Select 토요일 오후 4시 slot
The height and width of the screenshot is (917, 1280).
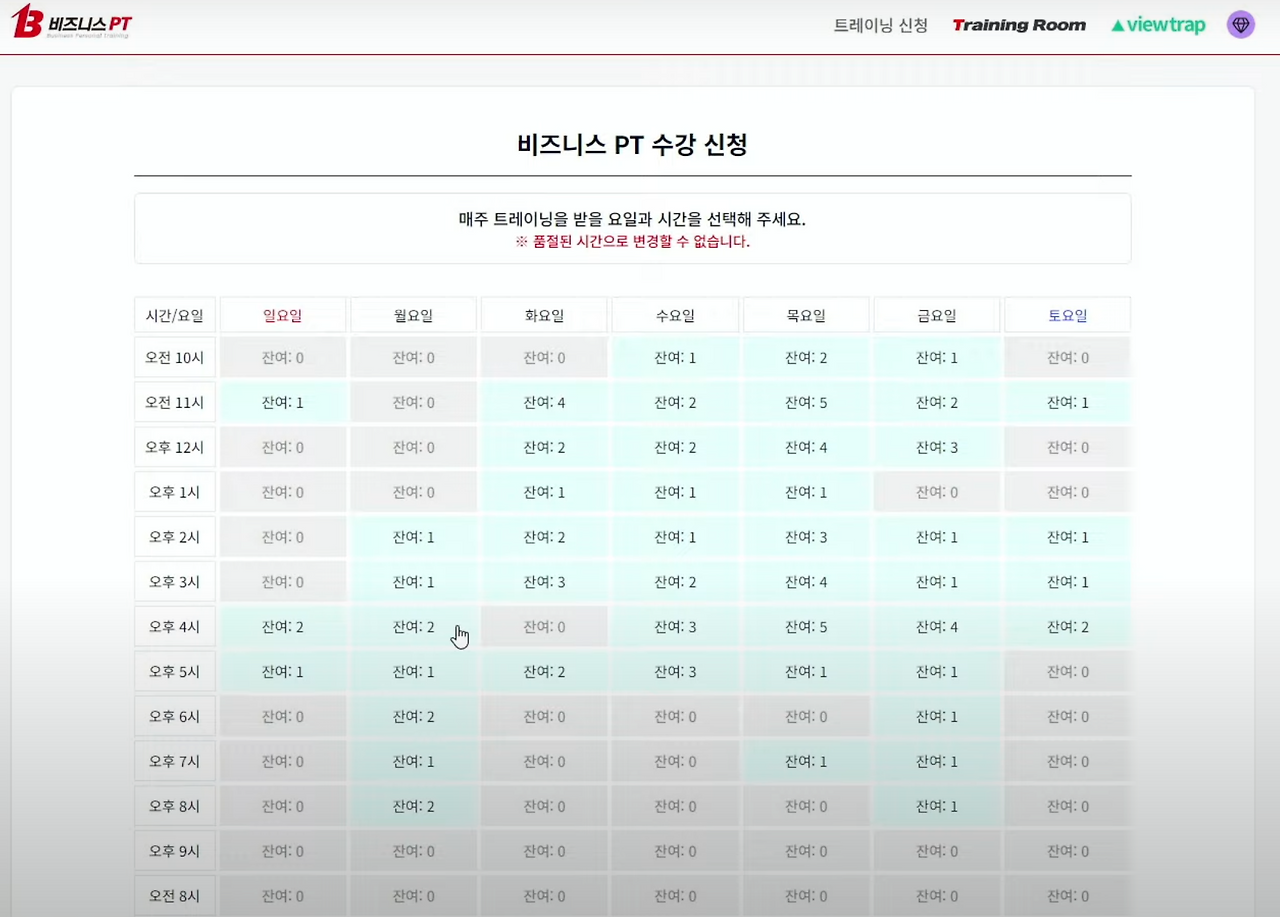[x=1068, y=627]
